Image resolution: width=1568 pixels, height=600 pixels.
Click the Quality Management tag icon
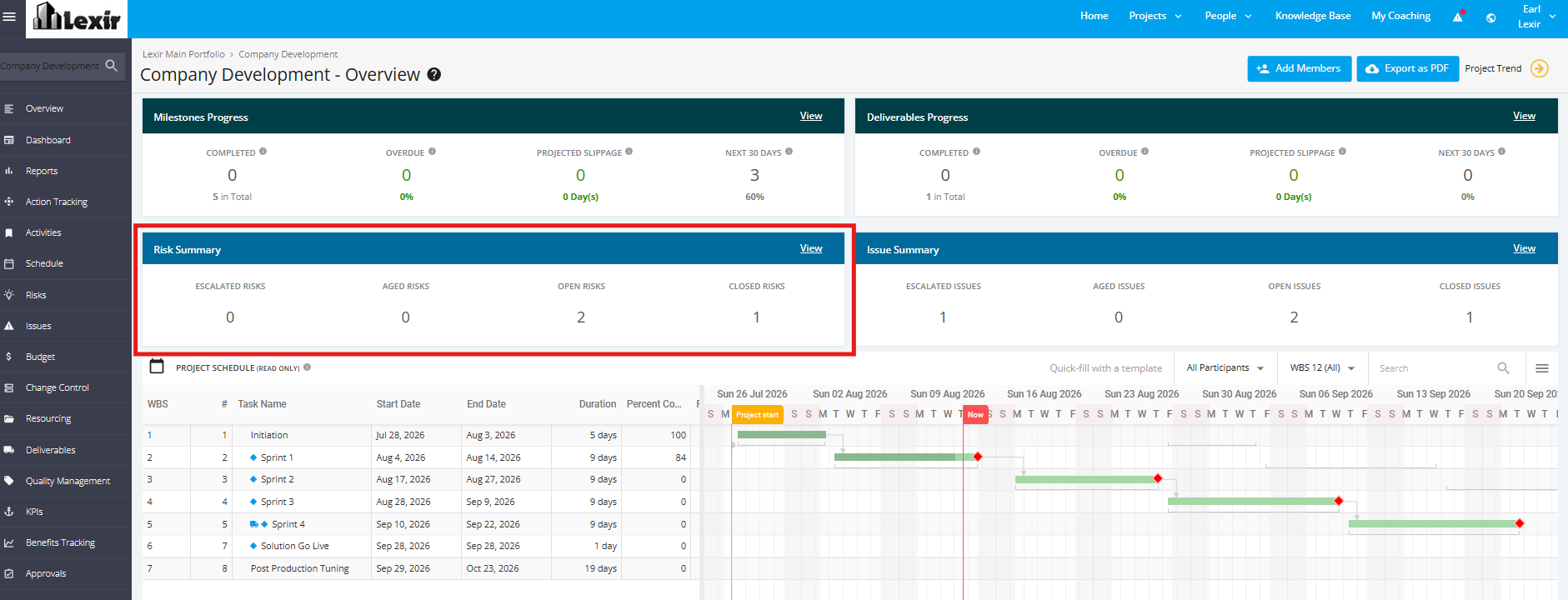(8, 481)
